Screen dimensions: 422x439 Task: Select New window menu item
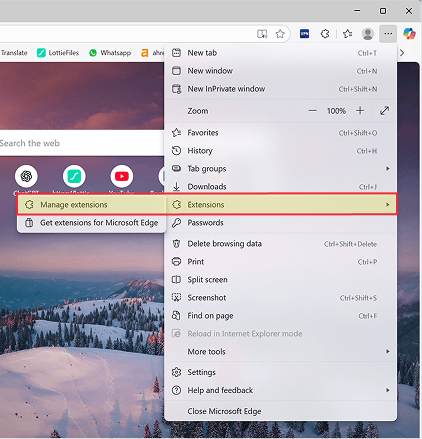(x=280, y=71)
